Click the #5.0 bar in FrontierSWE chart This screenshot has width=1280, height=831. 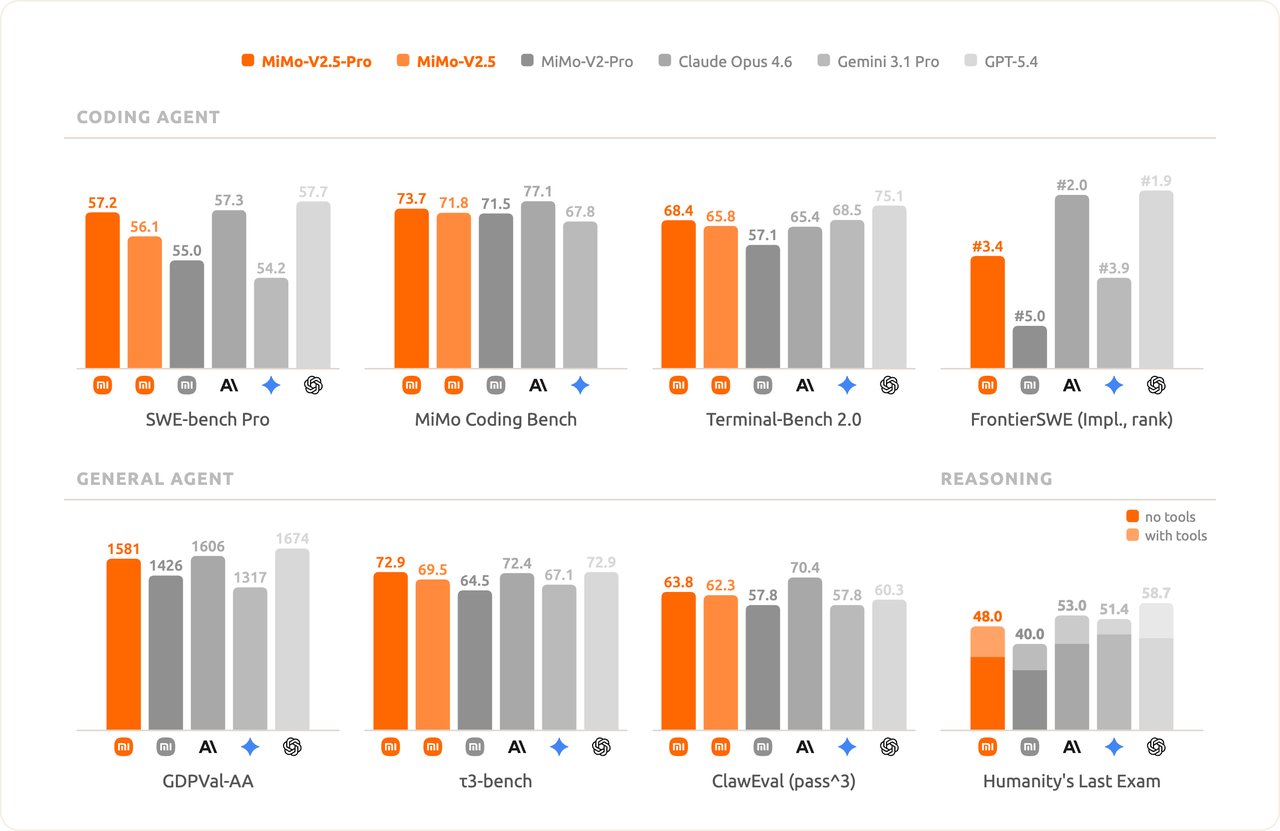click(x=1029, y=347)
